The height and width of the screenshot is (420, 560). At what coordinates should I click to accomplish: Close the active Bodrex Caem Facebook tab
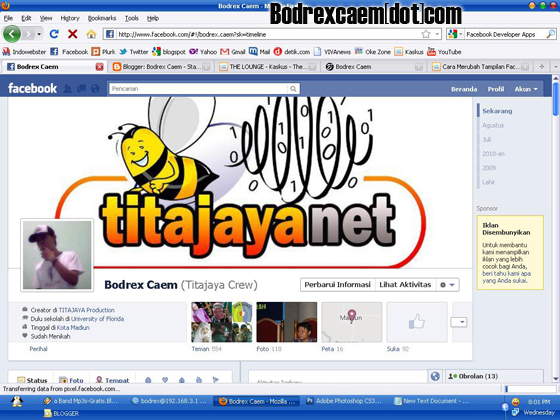[x=99, y=67]
